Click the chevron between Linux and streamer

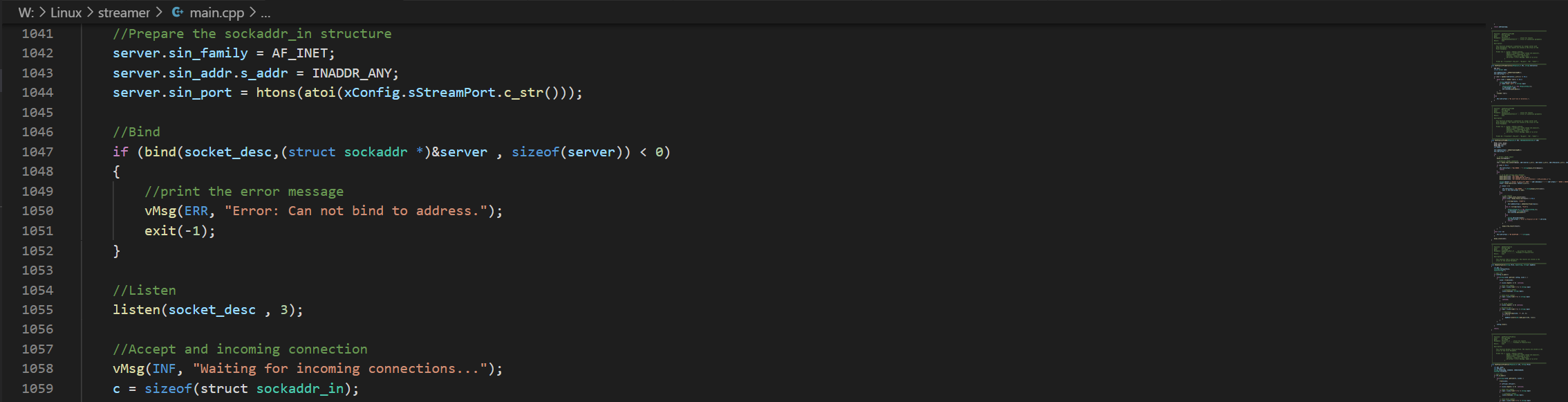pos(90,12)
